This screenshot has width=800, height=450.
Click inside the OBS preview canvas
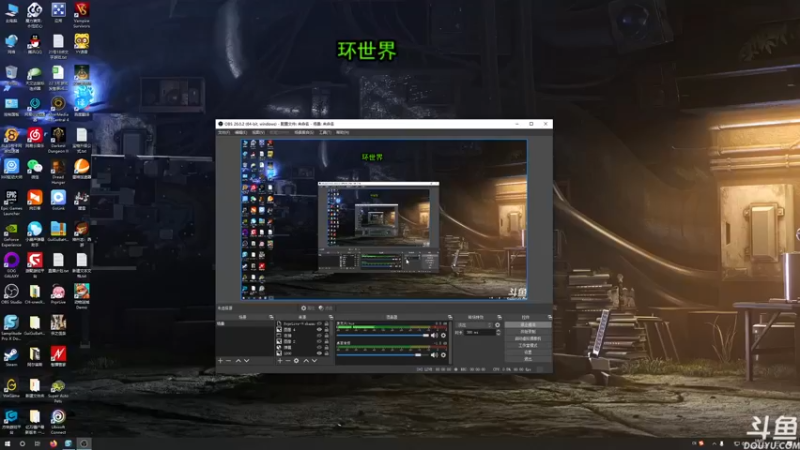(384, 219)
